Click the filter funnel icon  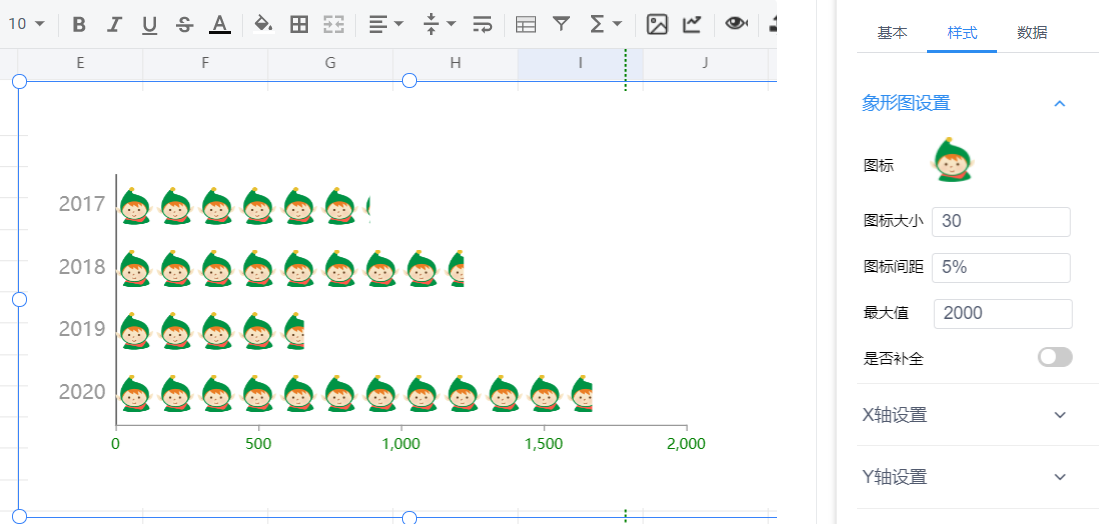pyautogui.click(x=561, y=25)
